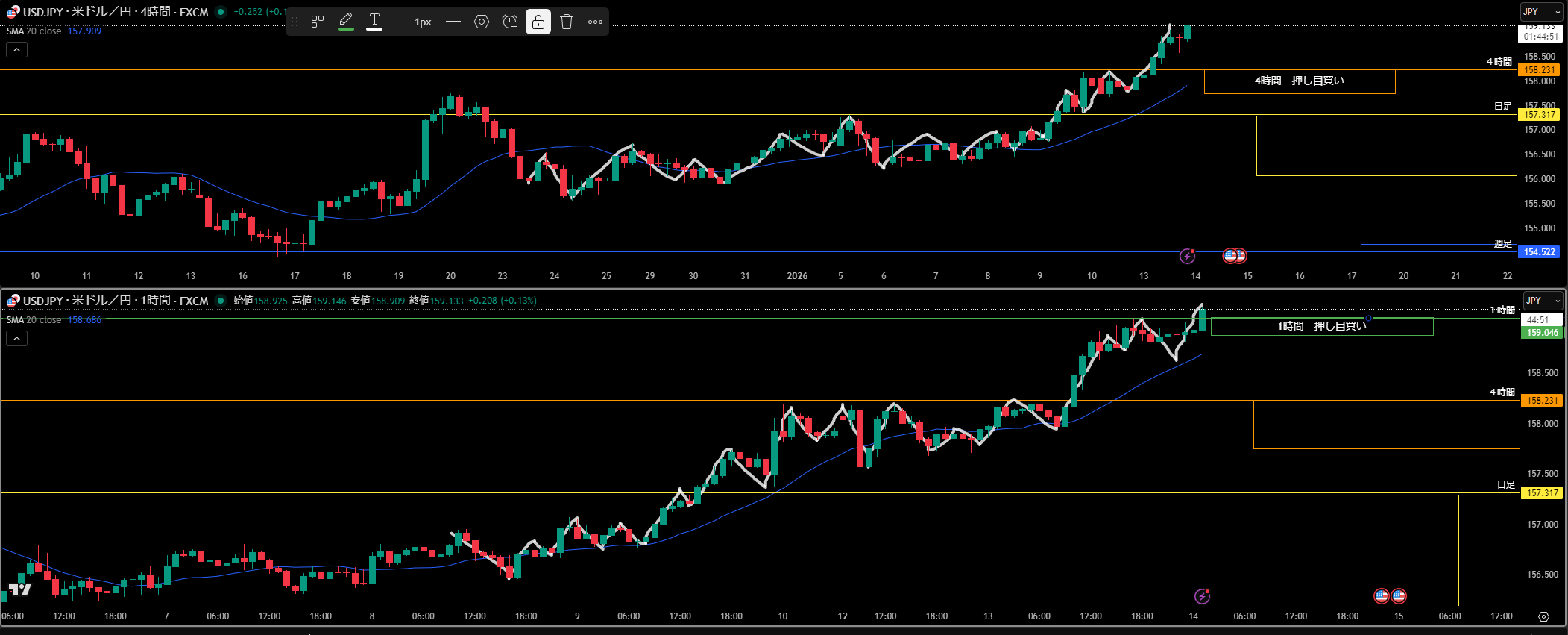The width and height of the screenshot is (1568, 635).
Task: Click the purple lightning event on upper chart
Action: (1187, 257)
